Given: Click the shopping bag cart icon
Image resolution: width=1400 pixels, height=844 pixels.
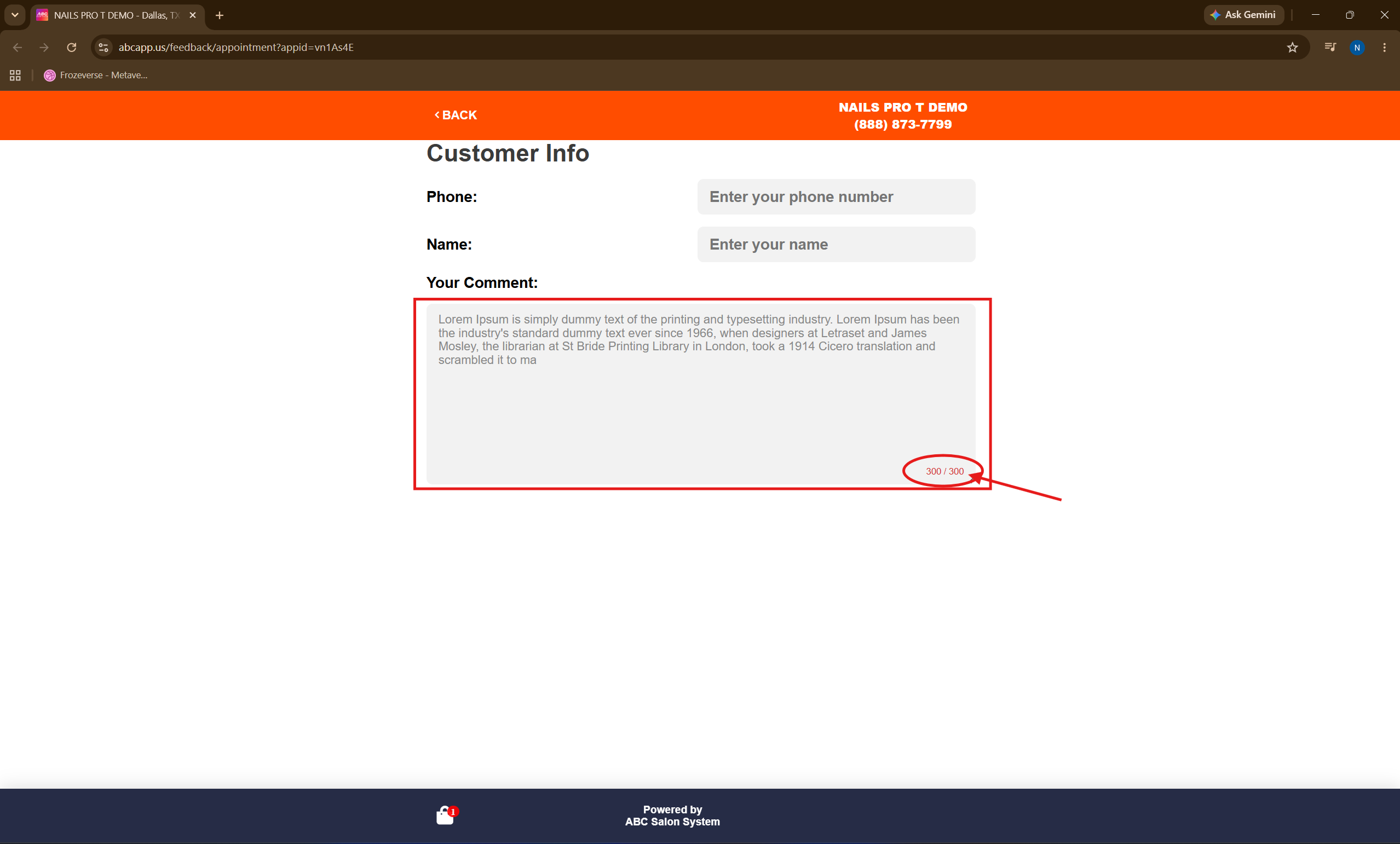Looking at the screenshot, I should click(446, 815).
